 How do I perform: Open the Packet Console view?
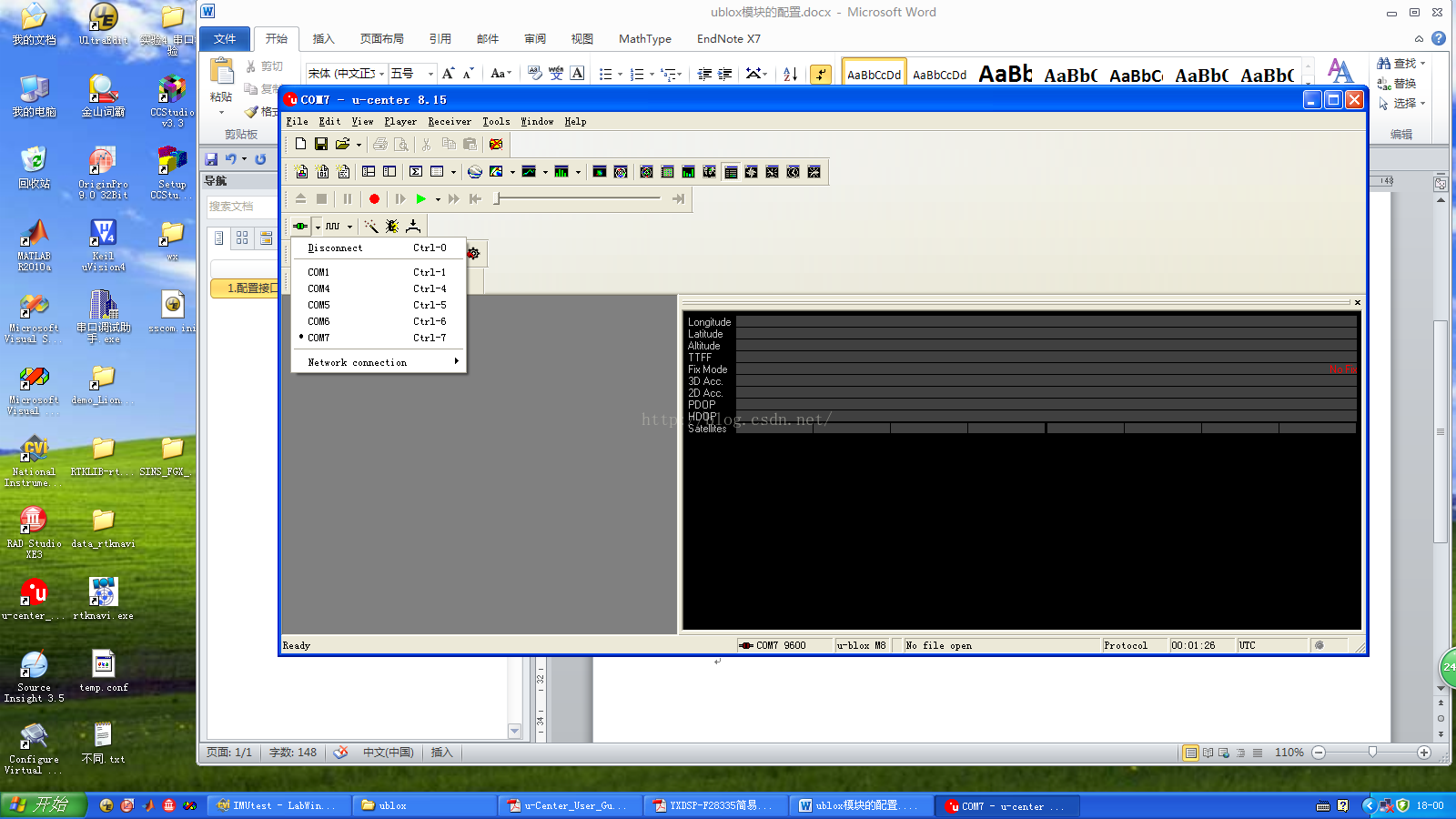coord(301,171)
